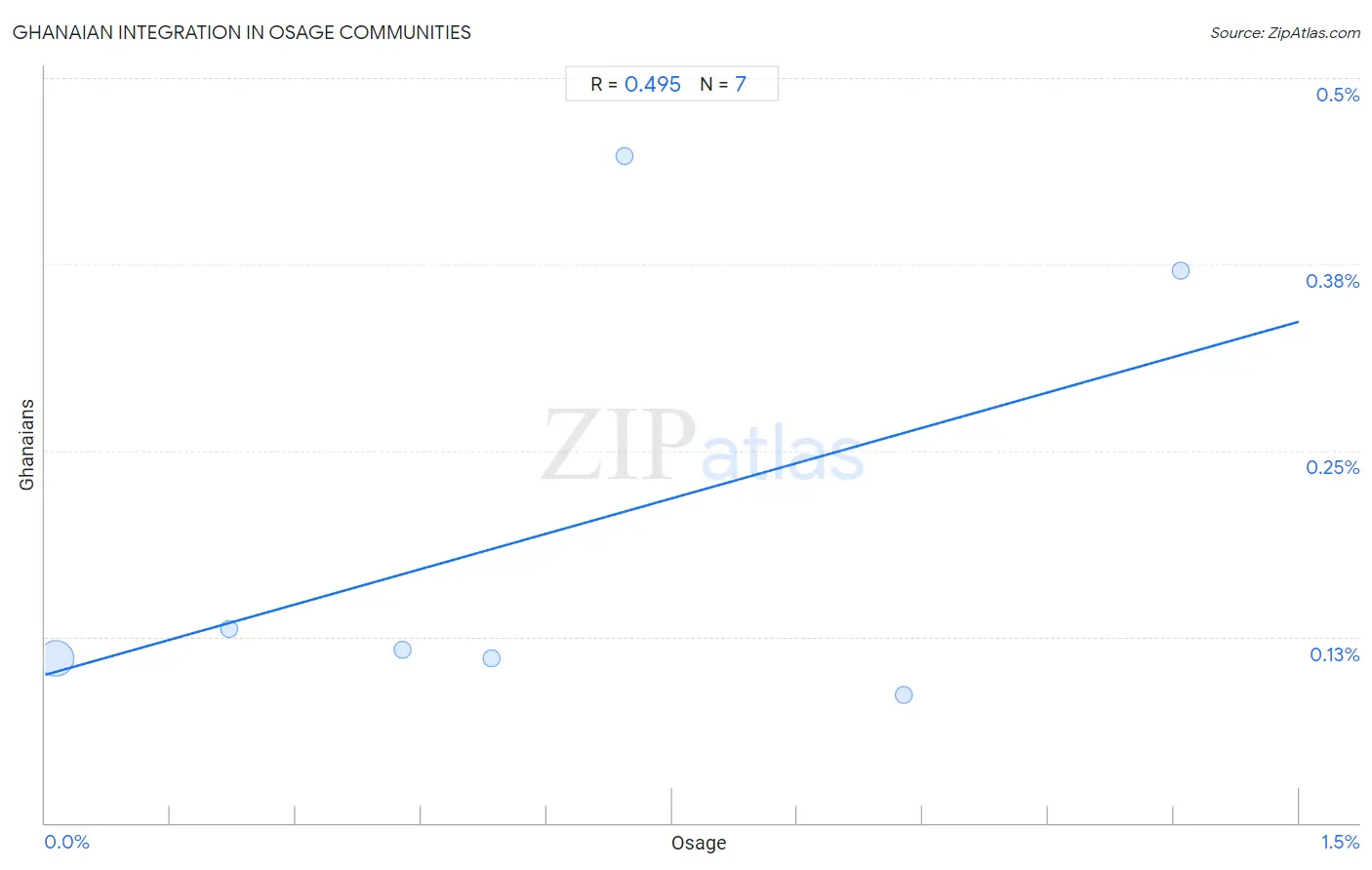Click the data point left of chart center bottom
This screenshot has height=870, width=1372.
click(x=492, y=658)
